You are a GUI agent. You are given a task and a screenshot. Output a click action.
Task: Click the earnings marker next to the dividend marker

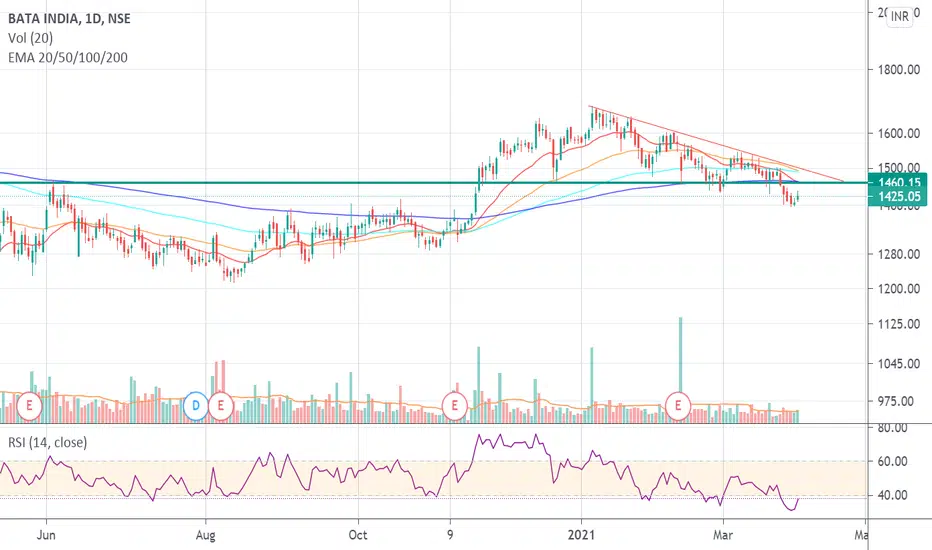(221, 406)
